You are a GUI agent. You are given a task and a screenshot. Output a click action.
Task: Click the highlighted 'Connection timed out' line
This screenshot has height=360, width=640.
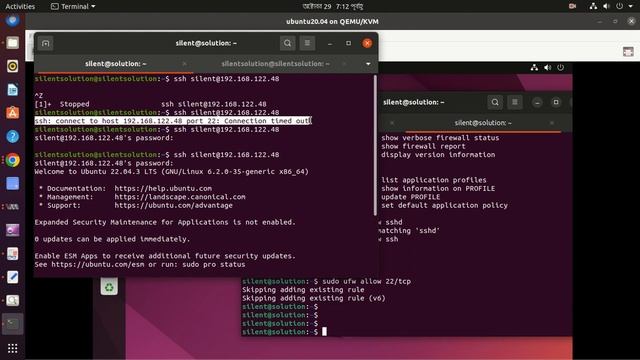click(x=173, y=121)
